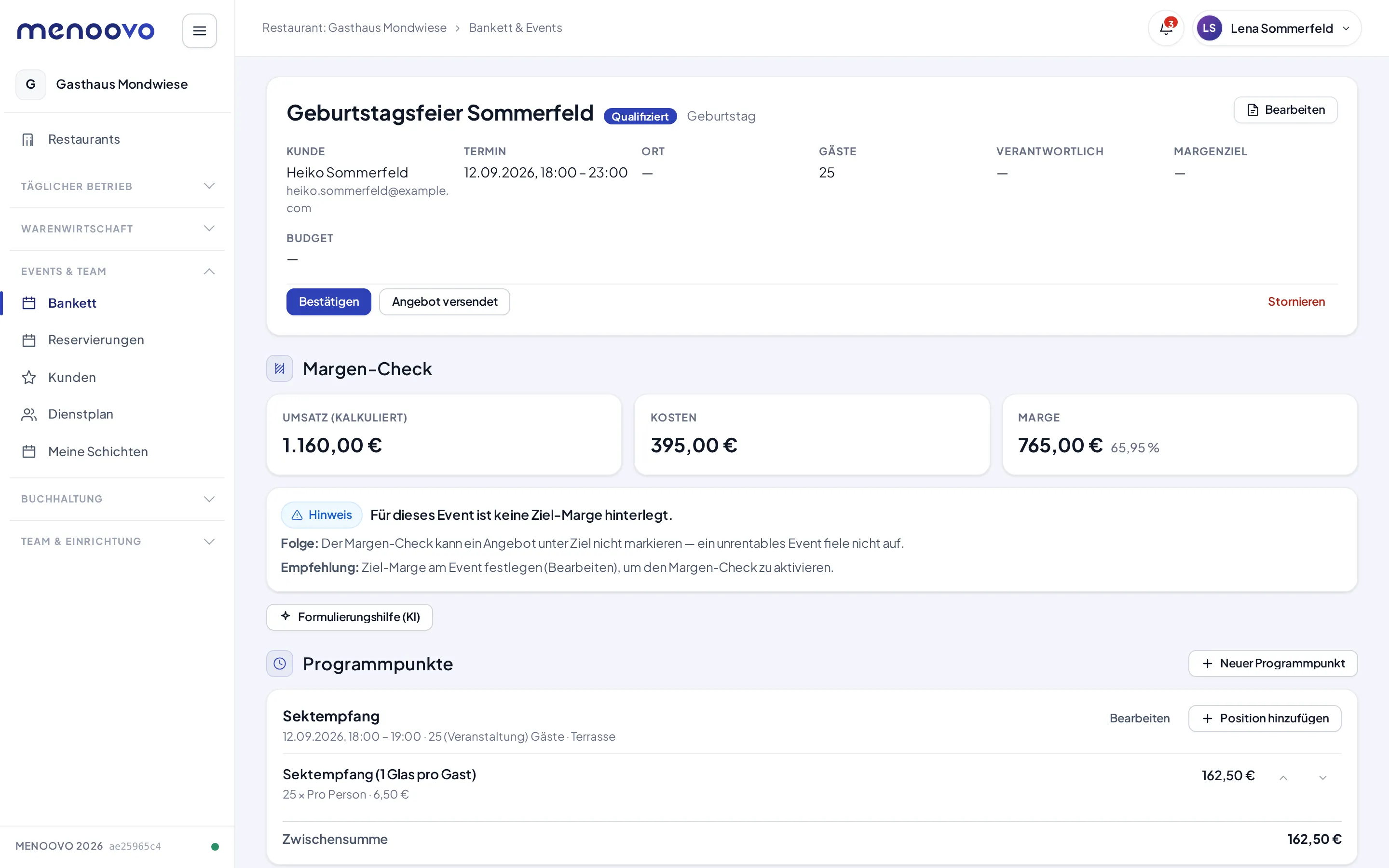Click the heiko.sommerfeld@example.com email
The height and width of the screenshot is (868, 1389).
click(368, 199)
